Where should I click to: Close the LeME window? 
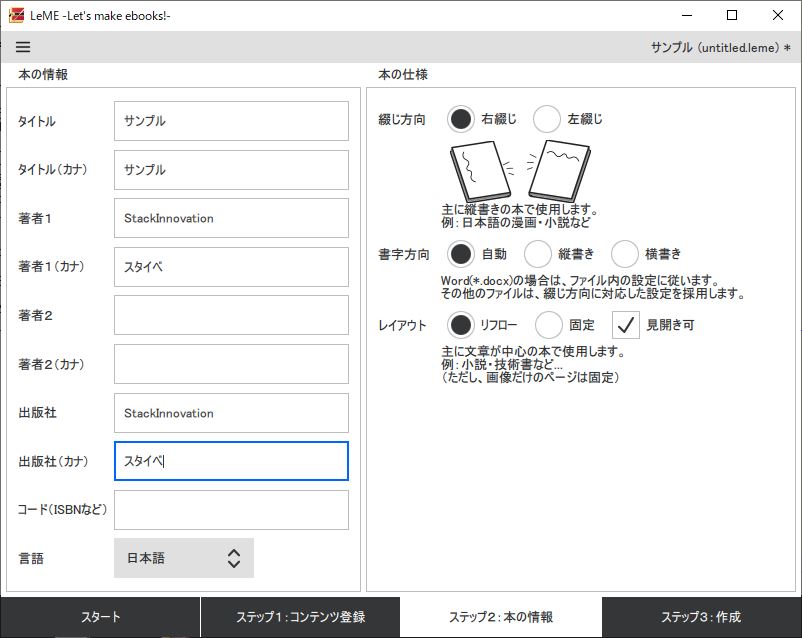coord(777,15)
